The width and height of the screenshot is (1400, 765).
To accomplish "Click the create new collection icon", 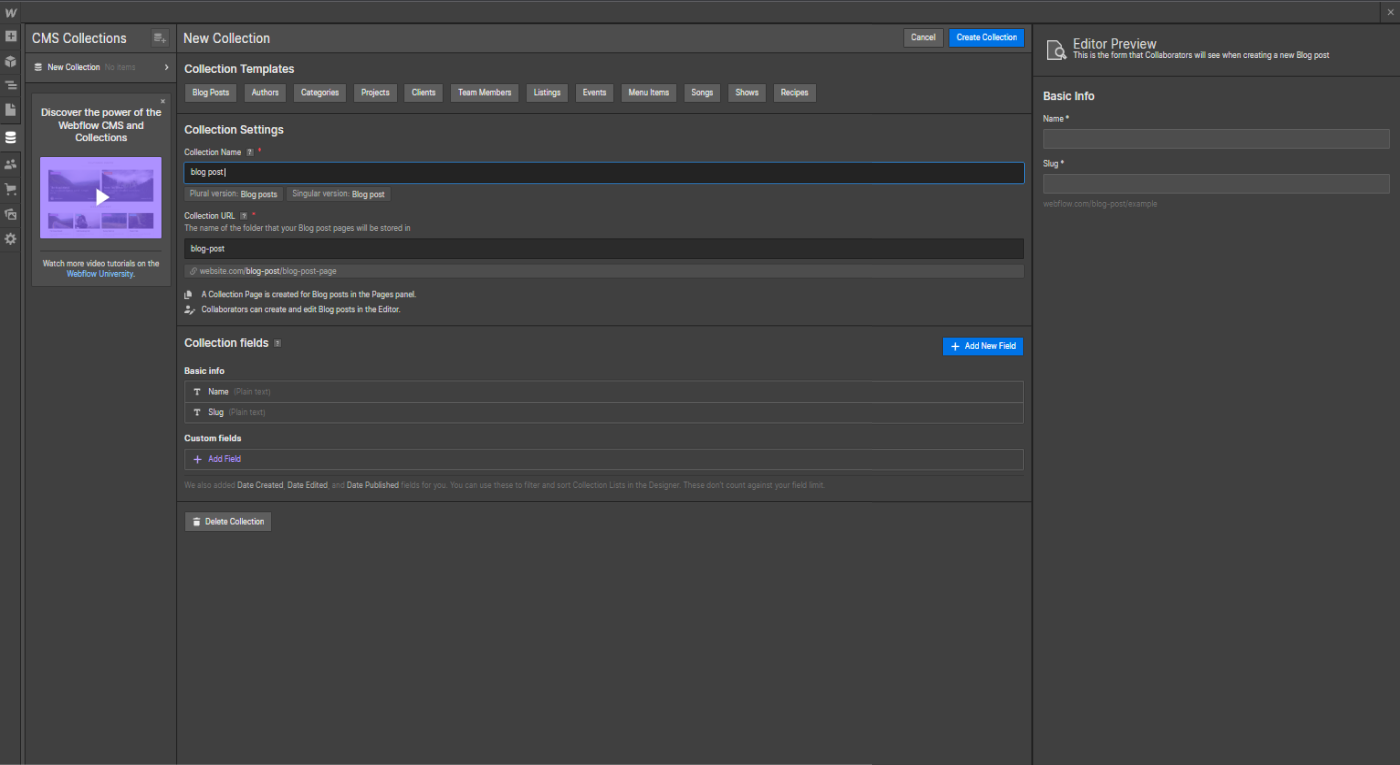I will (x=159, y=37).
